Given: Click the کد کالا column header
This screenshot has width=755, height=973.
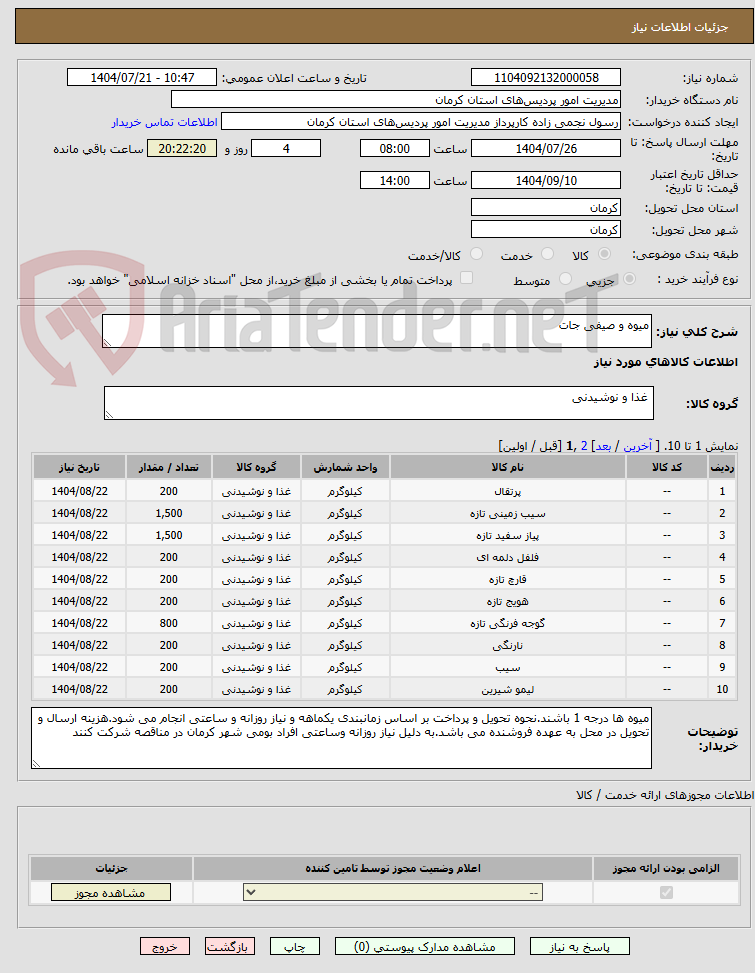Looking at the screenshot, I should pos(667,467).
